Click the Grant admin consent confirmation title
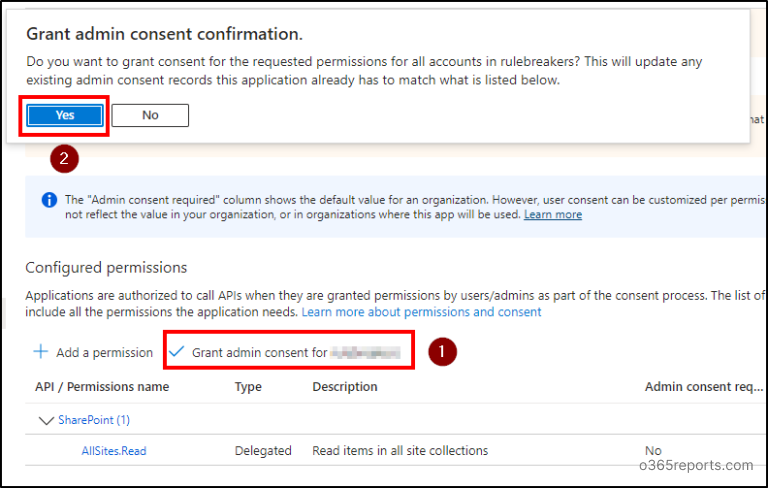This screenshot has height=488, width=768. click(x=165, y=34)
